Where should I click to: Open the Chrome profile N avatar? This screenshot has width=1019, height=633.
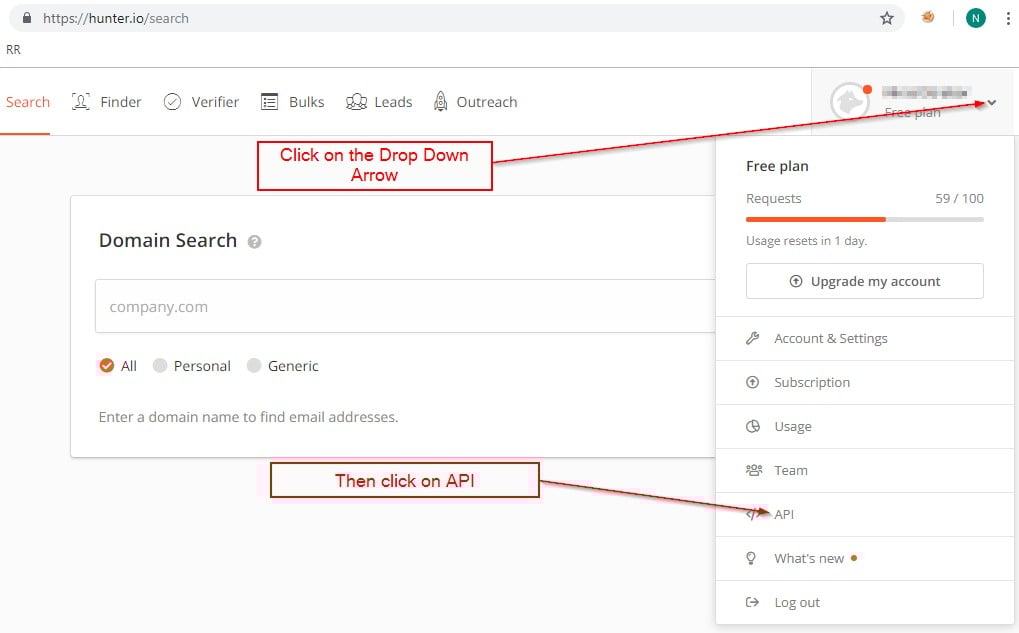click(975, 18)
